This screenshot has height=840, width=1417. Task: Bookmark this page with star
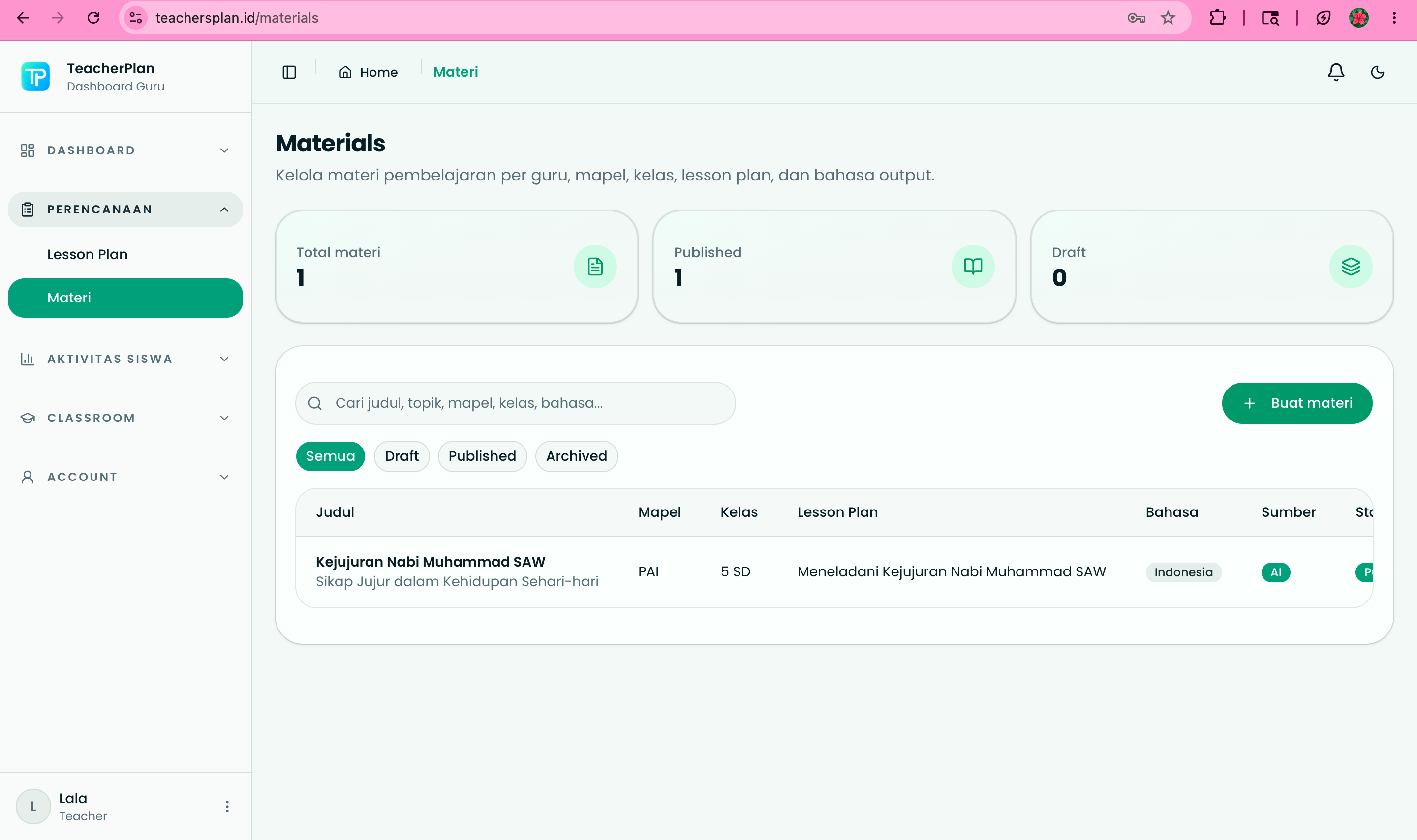point(1168,18)
